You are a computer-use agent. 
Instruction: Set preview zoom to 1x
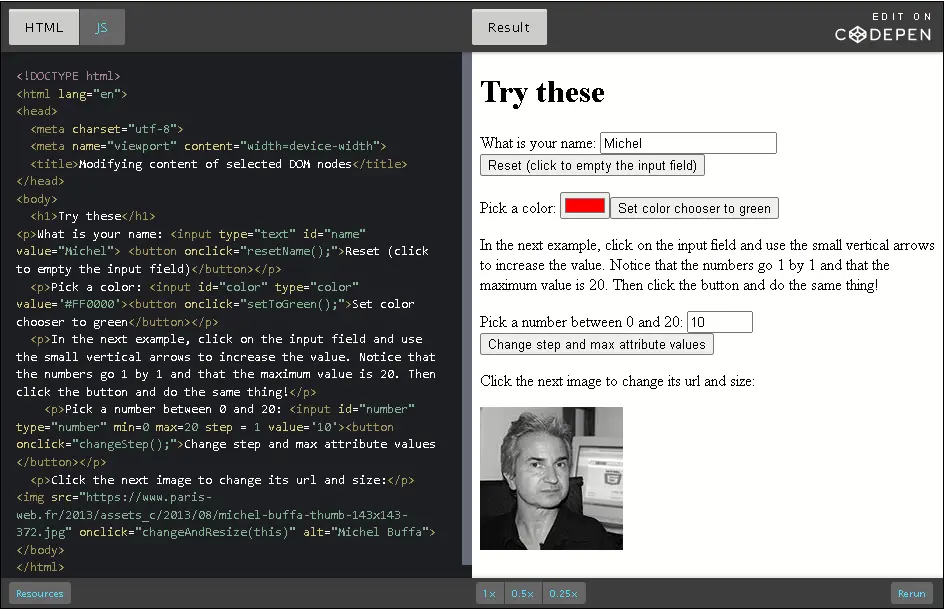click(x=489, y=593)
